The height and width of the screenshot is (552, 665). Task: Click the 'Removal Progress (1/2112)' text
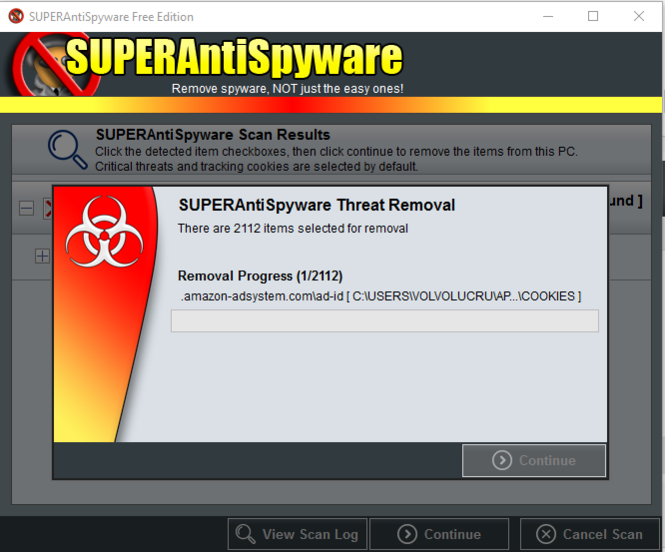(x=260, y=276)
